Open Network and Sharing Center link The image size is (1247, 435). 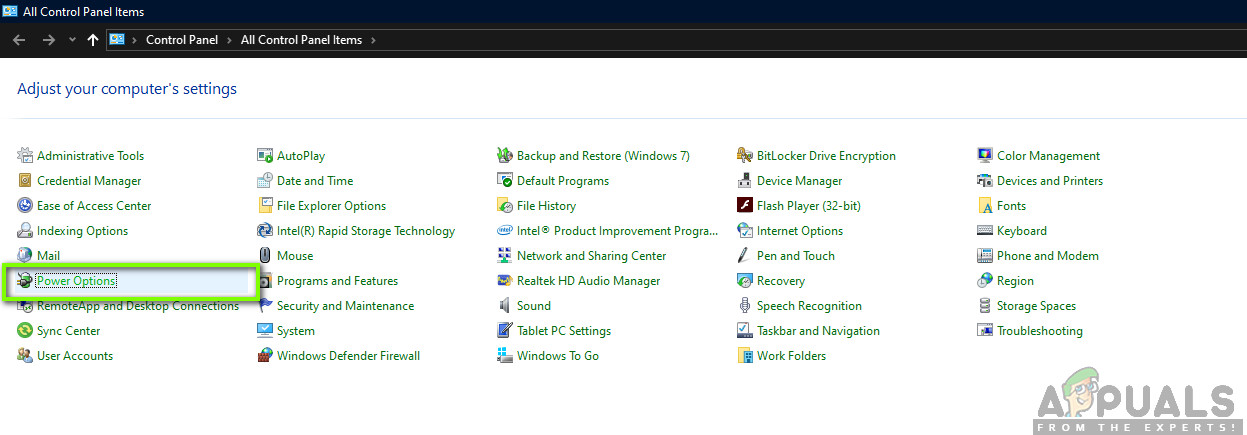click(x=591, y=256)
